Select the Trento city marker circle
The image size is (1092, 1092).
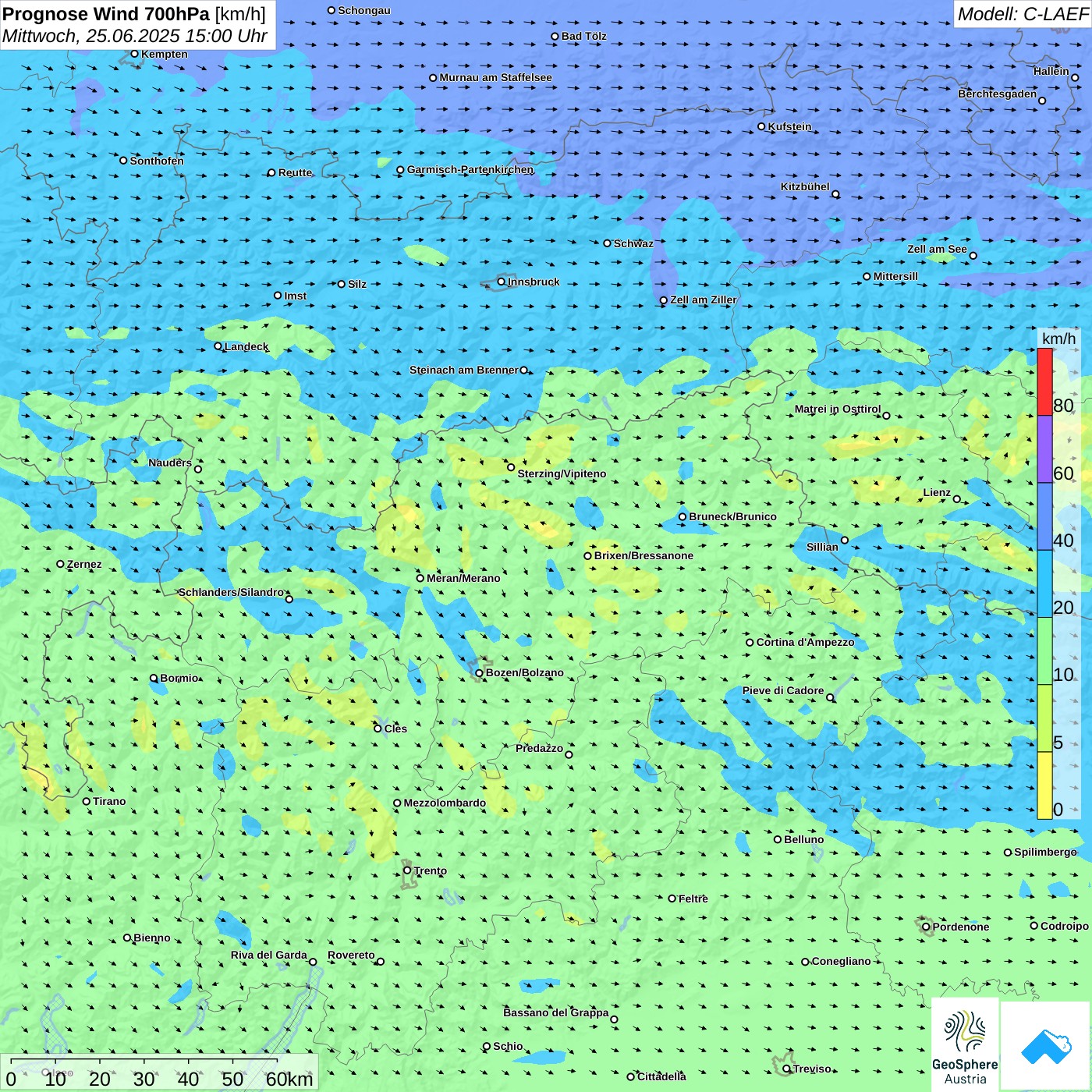point(407,870)
